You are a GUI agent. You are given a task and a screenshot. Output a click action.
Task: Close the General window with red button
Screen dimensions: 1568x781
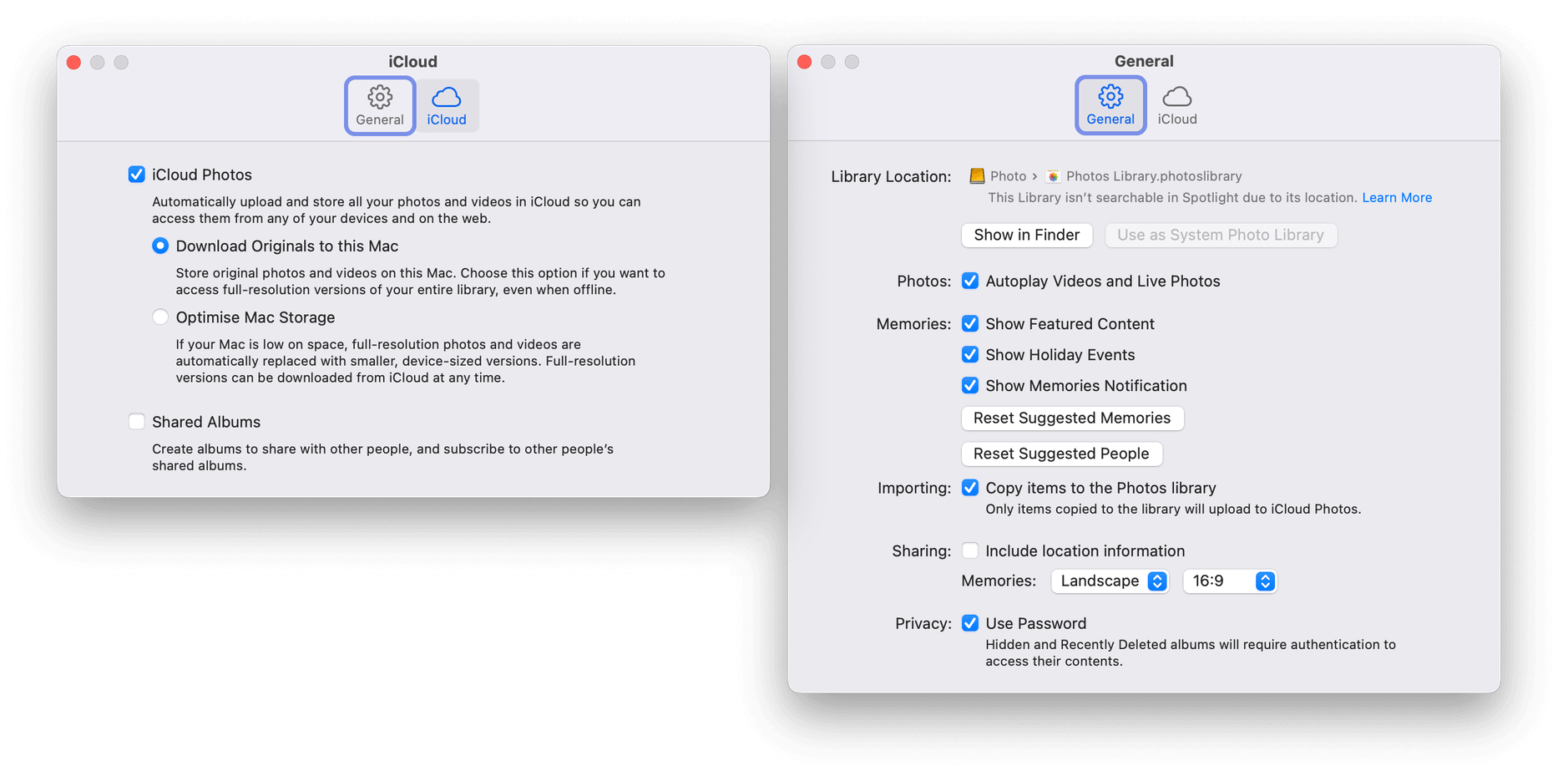(805, 62)
